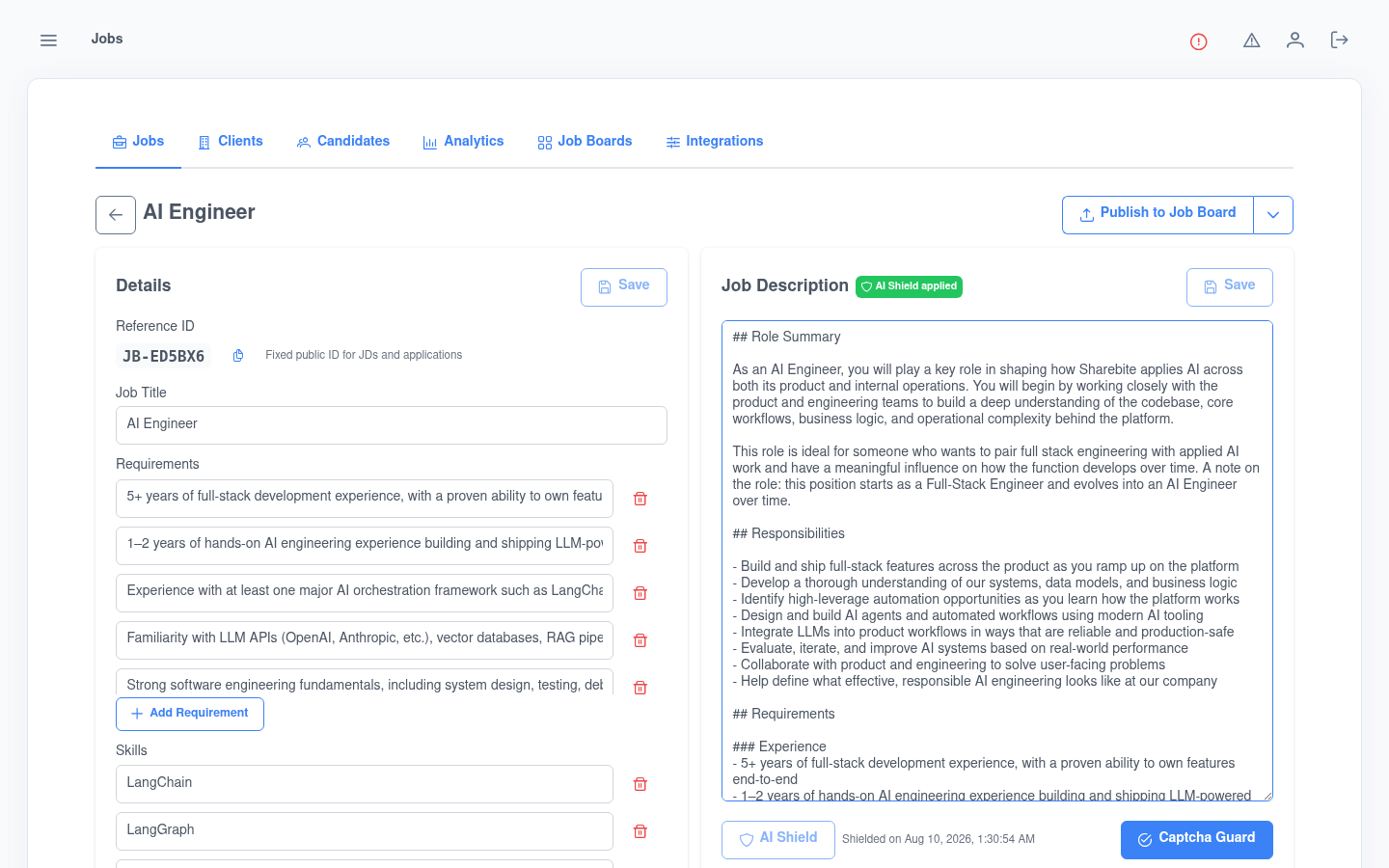Image resolution: width=1389 pixels, height=868 pixels.
Task: Click the AI Shield applied badge
Action: 909,286
